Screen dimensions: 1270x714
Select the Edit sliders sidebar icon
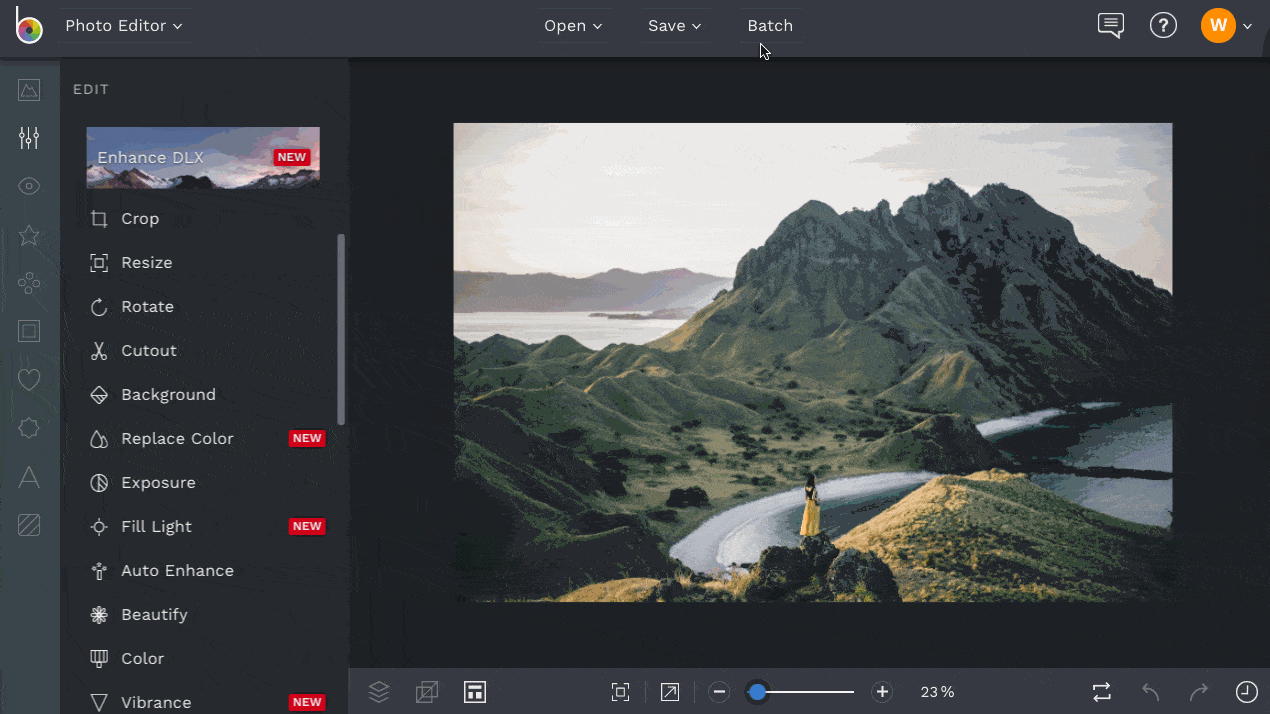(29, 138)
